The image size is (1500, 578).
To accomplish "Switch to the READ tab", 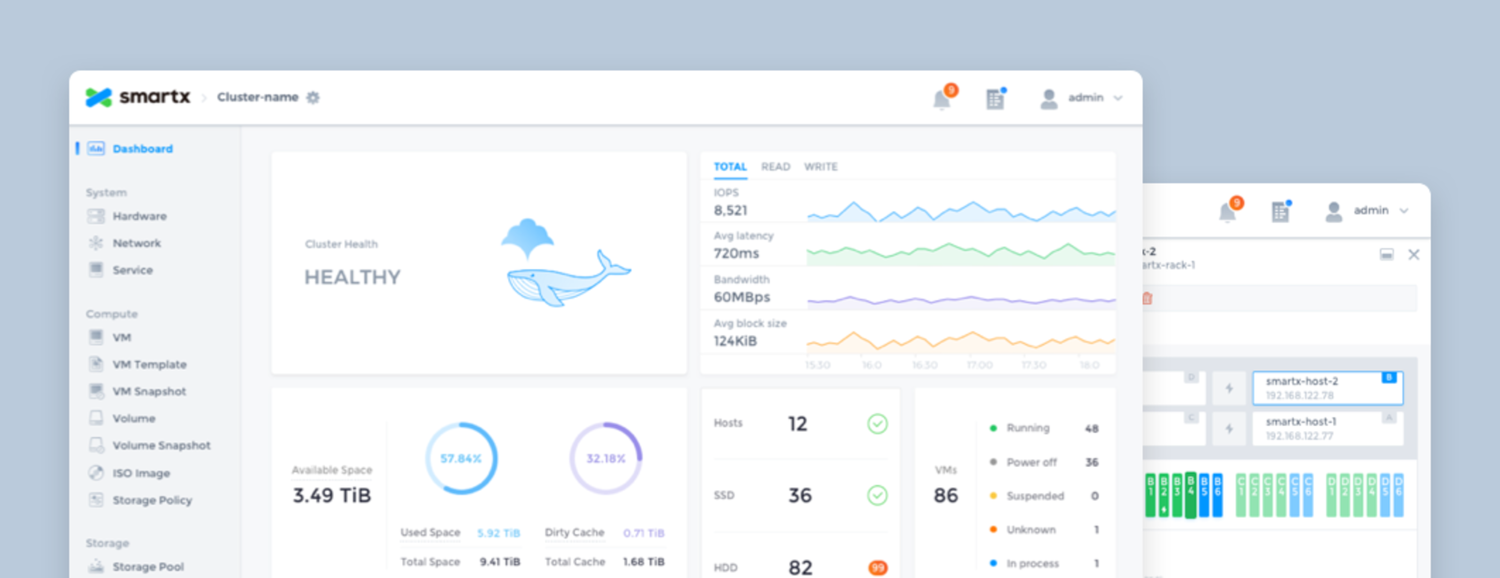I will click(x=776, y=167).
